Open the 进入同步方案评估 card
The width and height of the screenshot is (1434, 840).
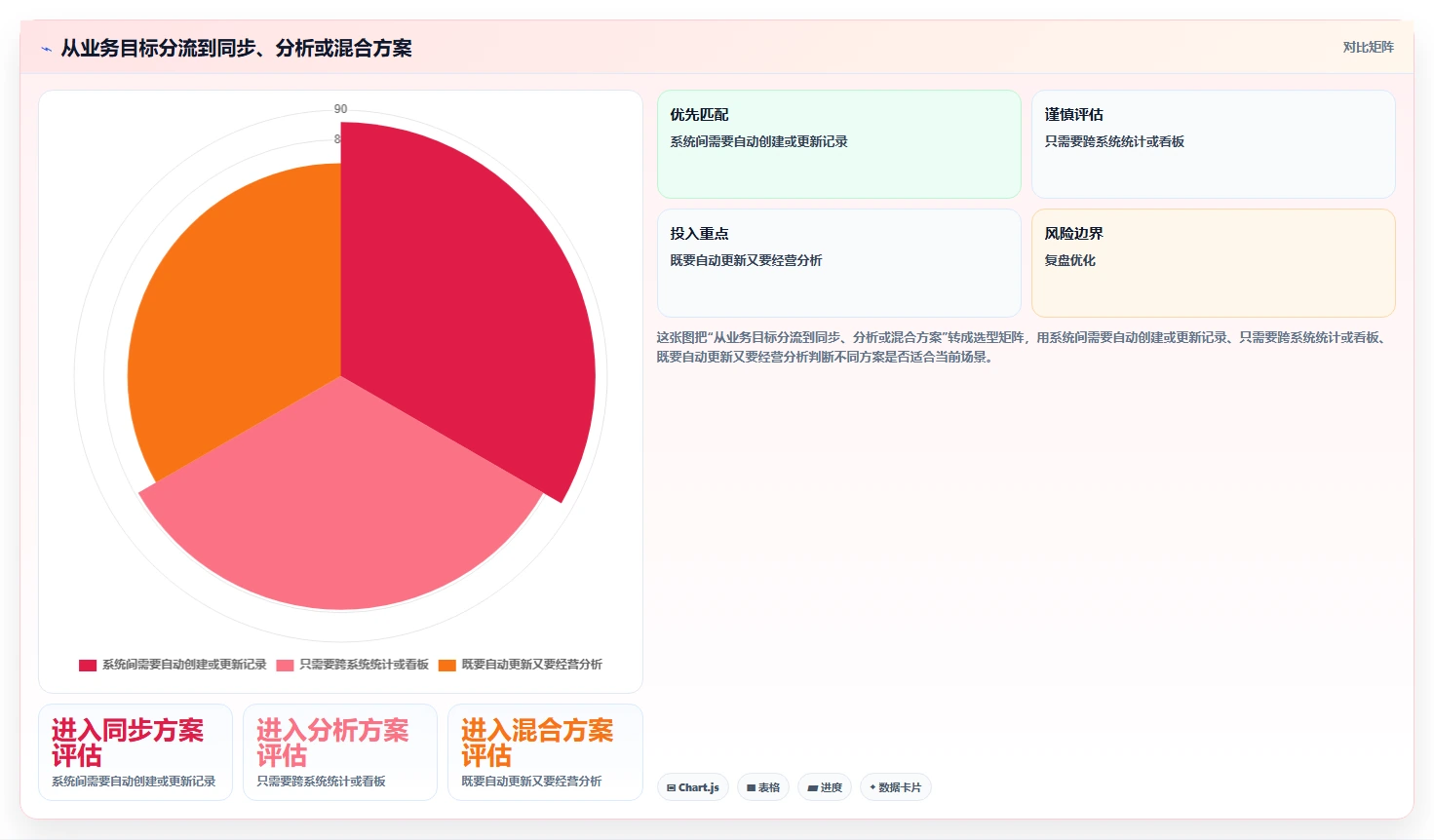pos(136,752)
